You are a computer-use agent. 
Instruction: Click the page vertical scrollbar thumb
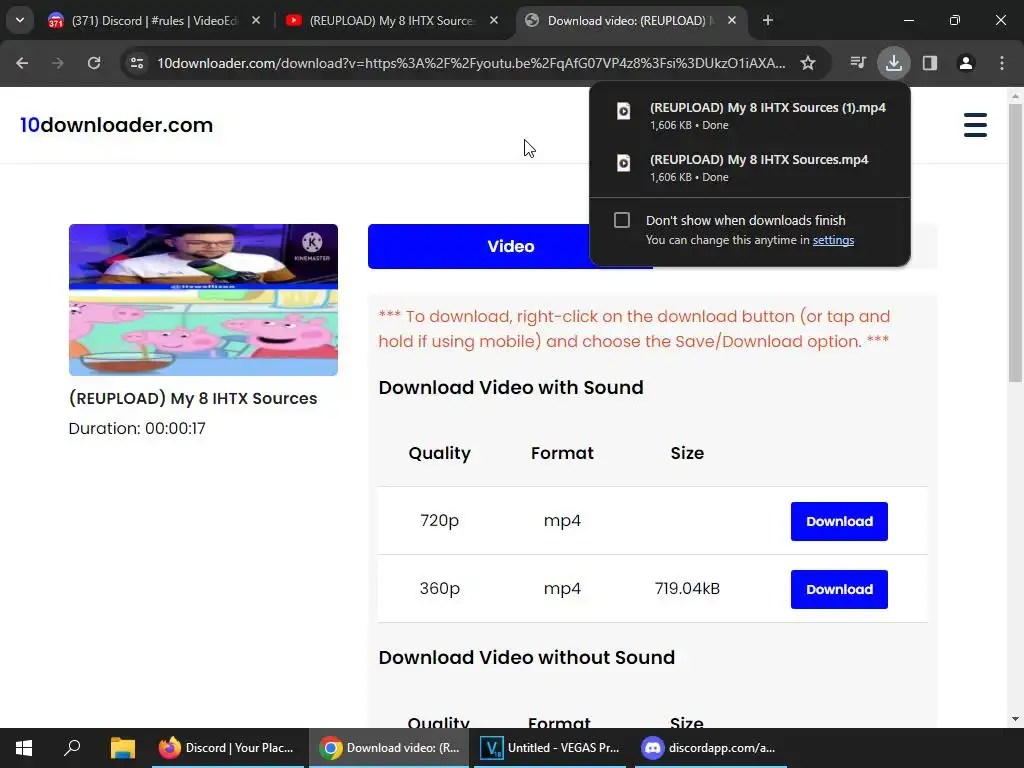tap(1015, 243)
